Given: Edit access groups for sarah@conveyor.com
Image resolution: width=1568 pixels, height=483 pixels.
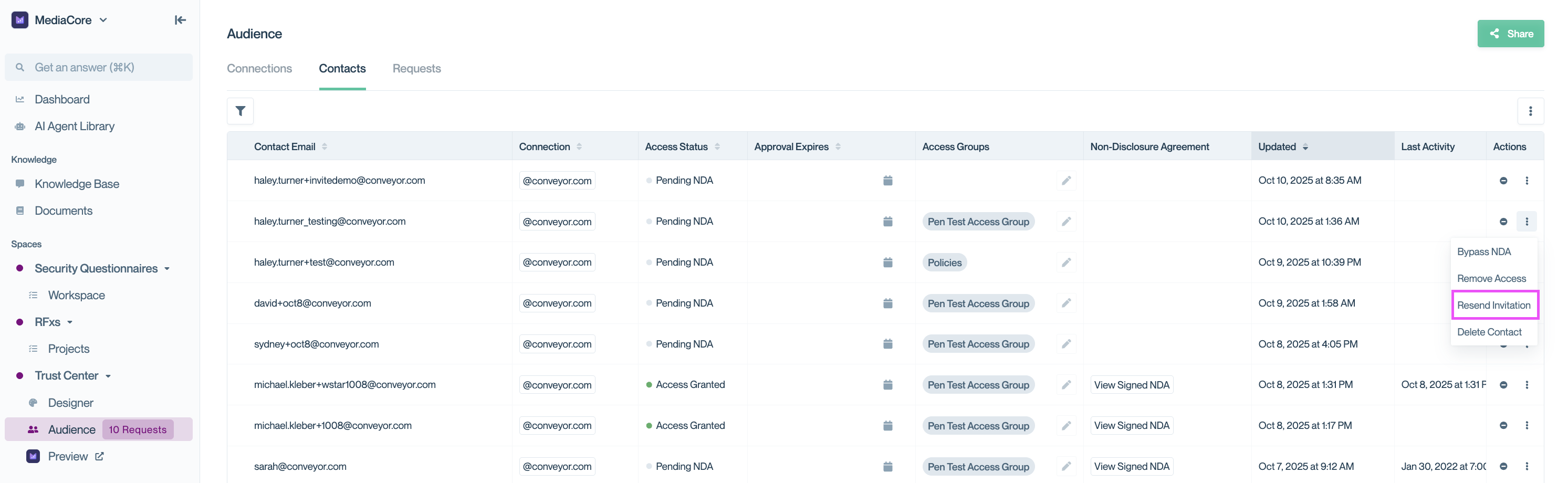Looking at the screenshot, I should pyautogui.click(x=1067, y=466).
